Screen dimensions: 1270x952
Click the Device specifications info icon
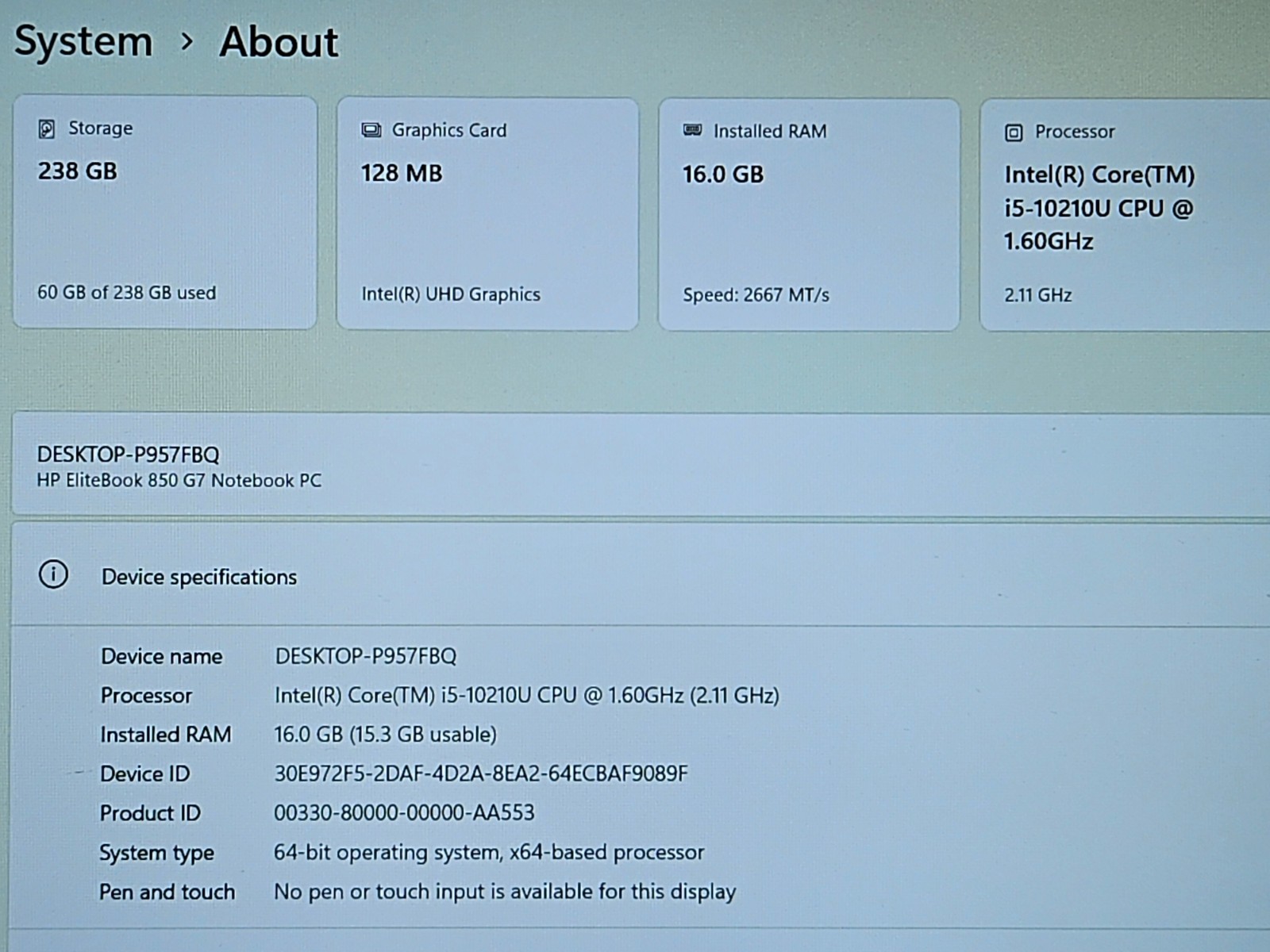(53, 574)
